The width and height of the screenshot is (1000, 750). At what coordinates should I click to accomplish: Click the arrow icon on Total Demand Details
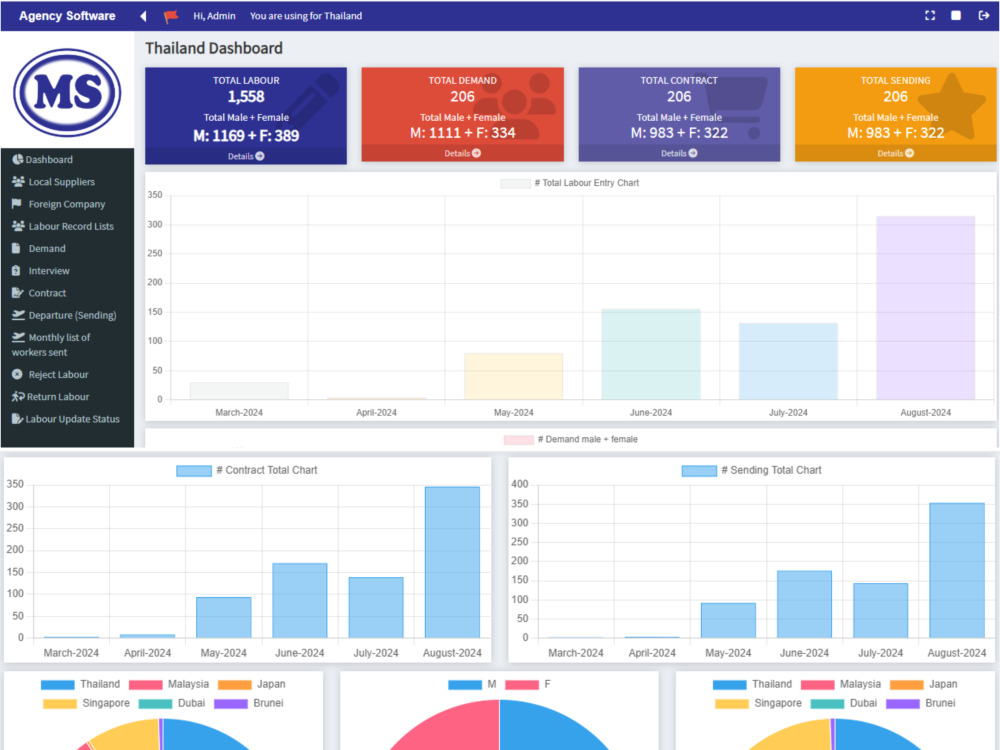tap(476, 153)
